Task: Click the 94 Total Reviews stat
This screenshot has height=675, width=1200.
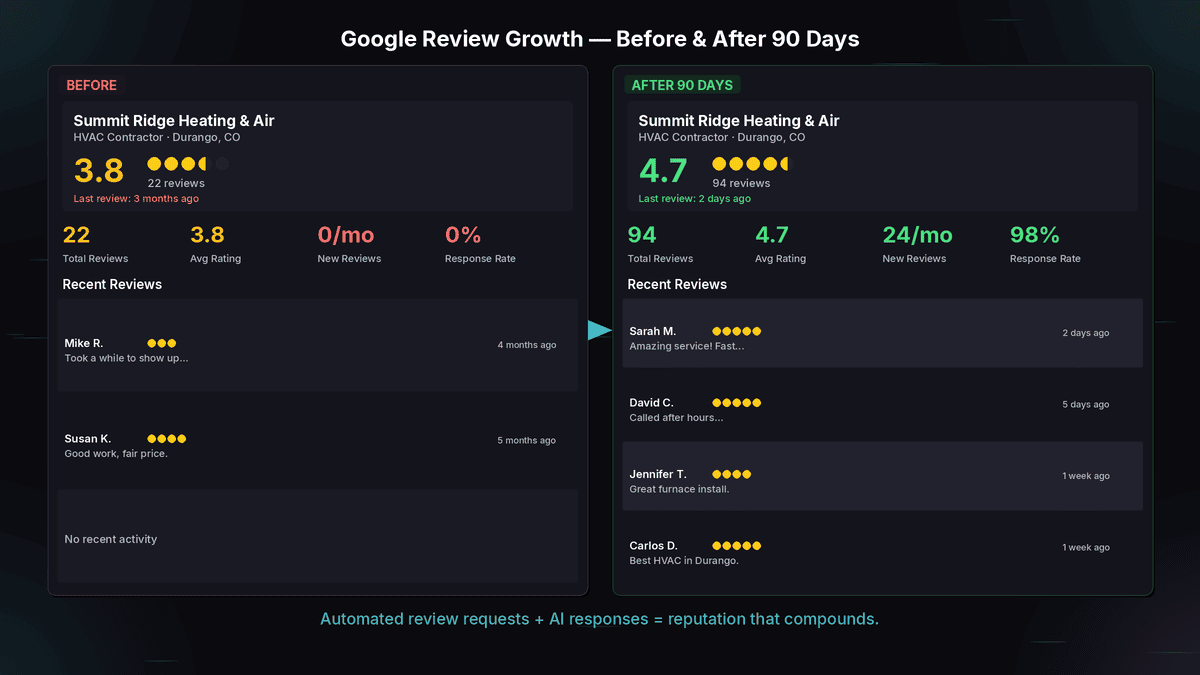Action: (x=660, y=244)
